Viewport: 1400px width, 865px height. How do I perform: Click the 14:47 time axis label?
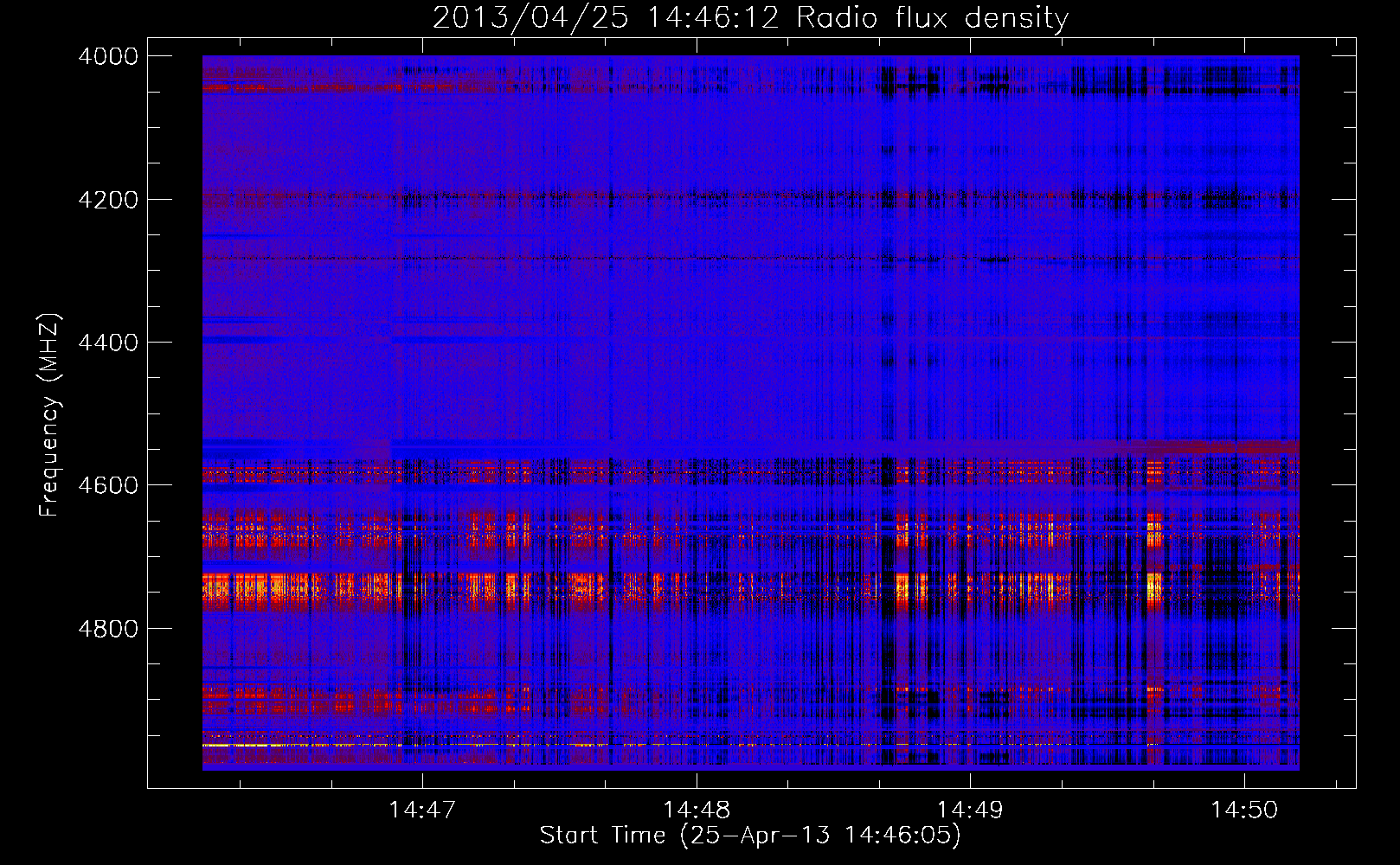422,810
